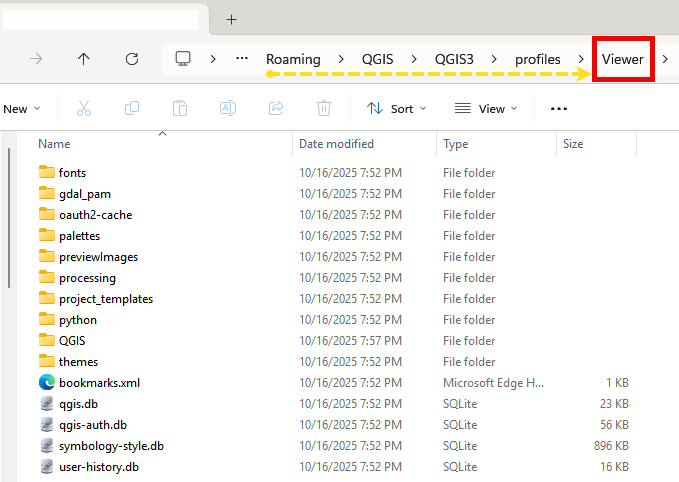
Task: Click the Rename icon
Action: click(x=228, y=108)
